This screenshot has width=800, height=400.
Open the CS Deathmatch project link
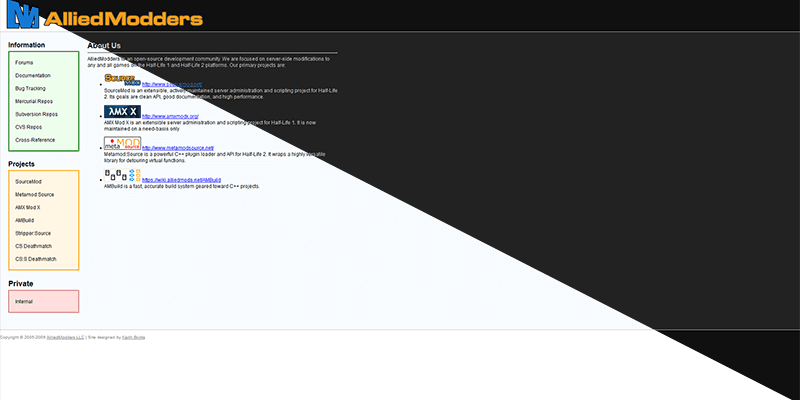pyautogui.click(x=32, y=246)
